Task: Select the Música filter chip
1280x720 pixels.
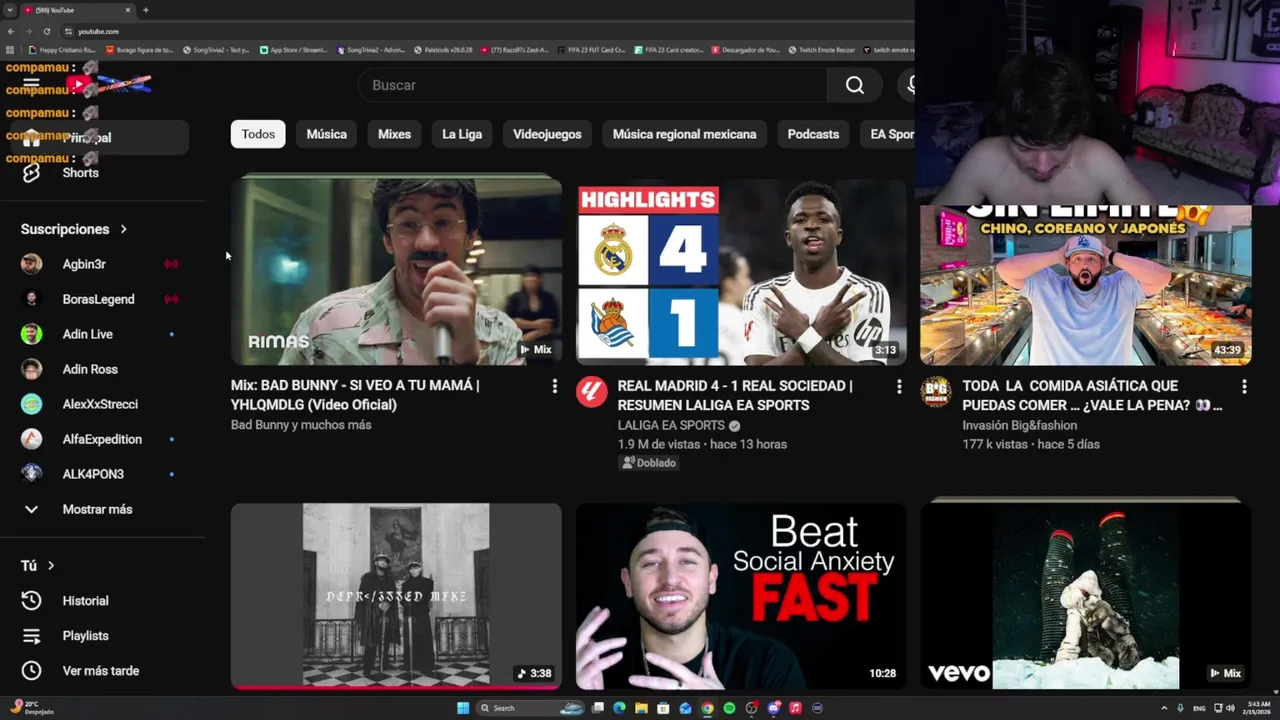Action: pyautogui.click(x=327, y=134)
